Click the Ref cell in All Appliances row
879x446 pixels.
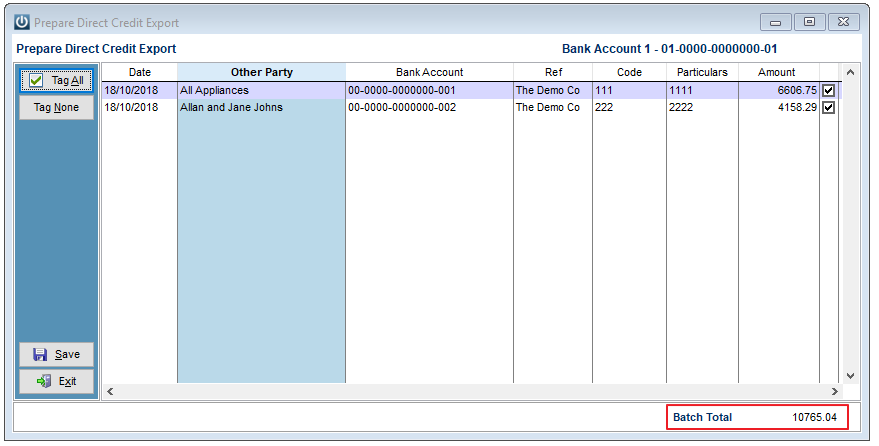click(553, 90)
